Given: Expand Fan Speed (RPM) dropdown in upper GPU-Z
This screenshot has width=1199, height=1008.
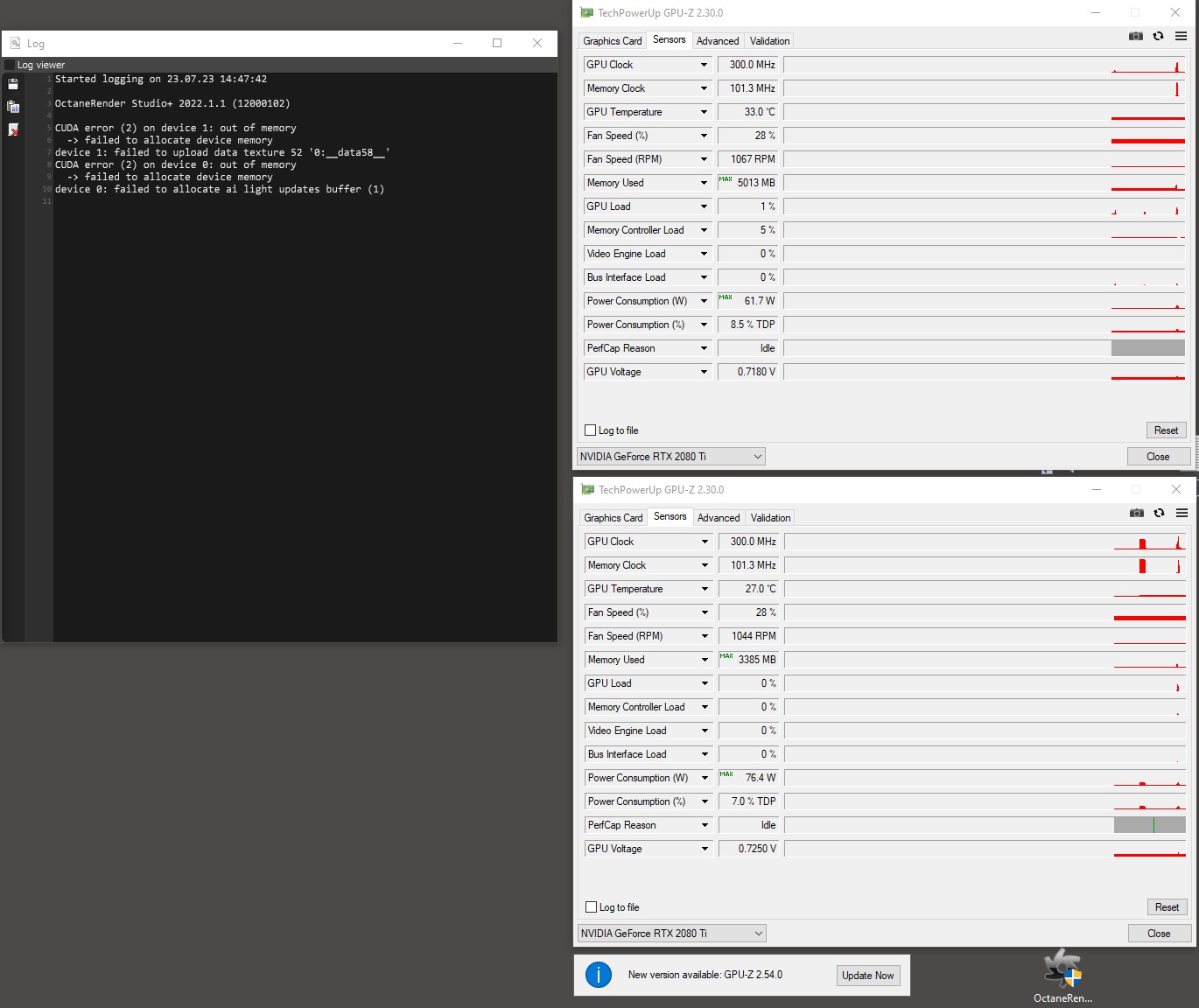Looking at the screenshot, I should pyautogui.click(x=704, y=159).
